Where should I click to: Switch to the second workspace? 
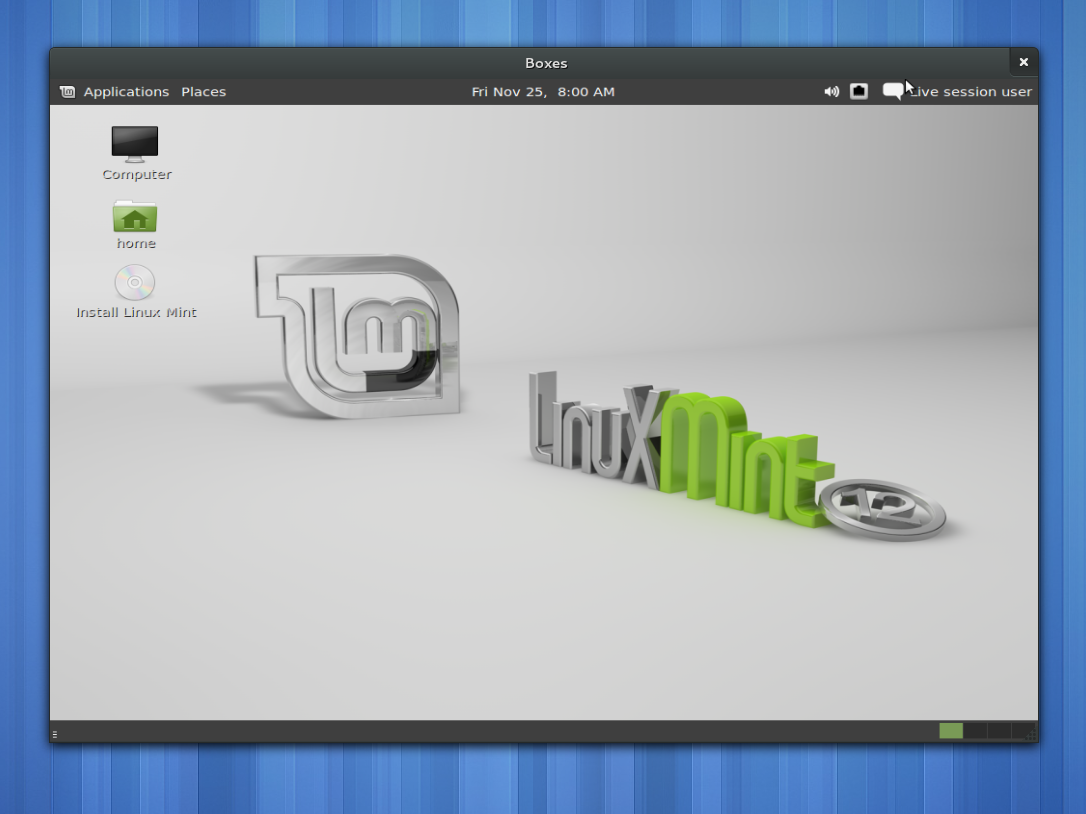975,731
